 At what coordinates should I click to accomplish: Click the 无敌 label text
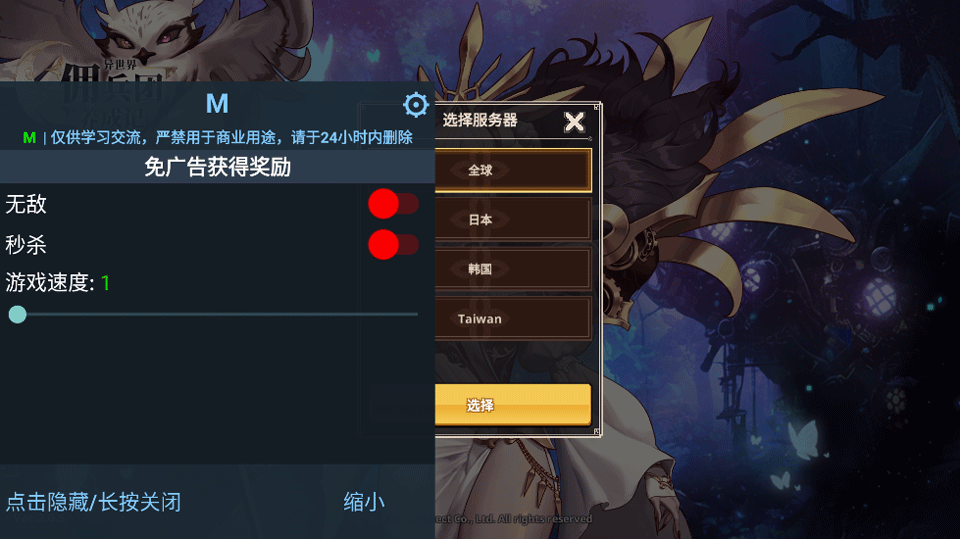click(26, 204)
